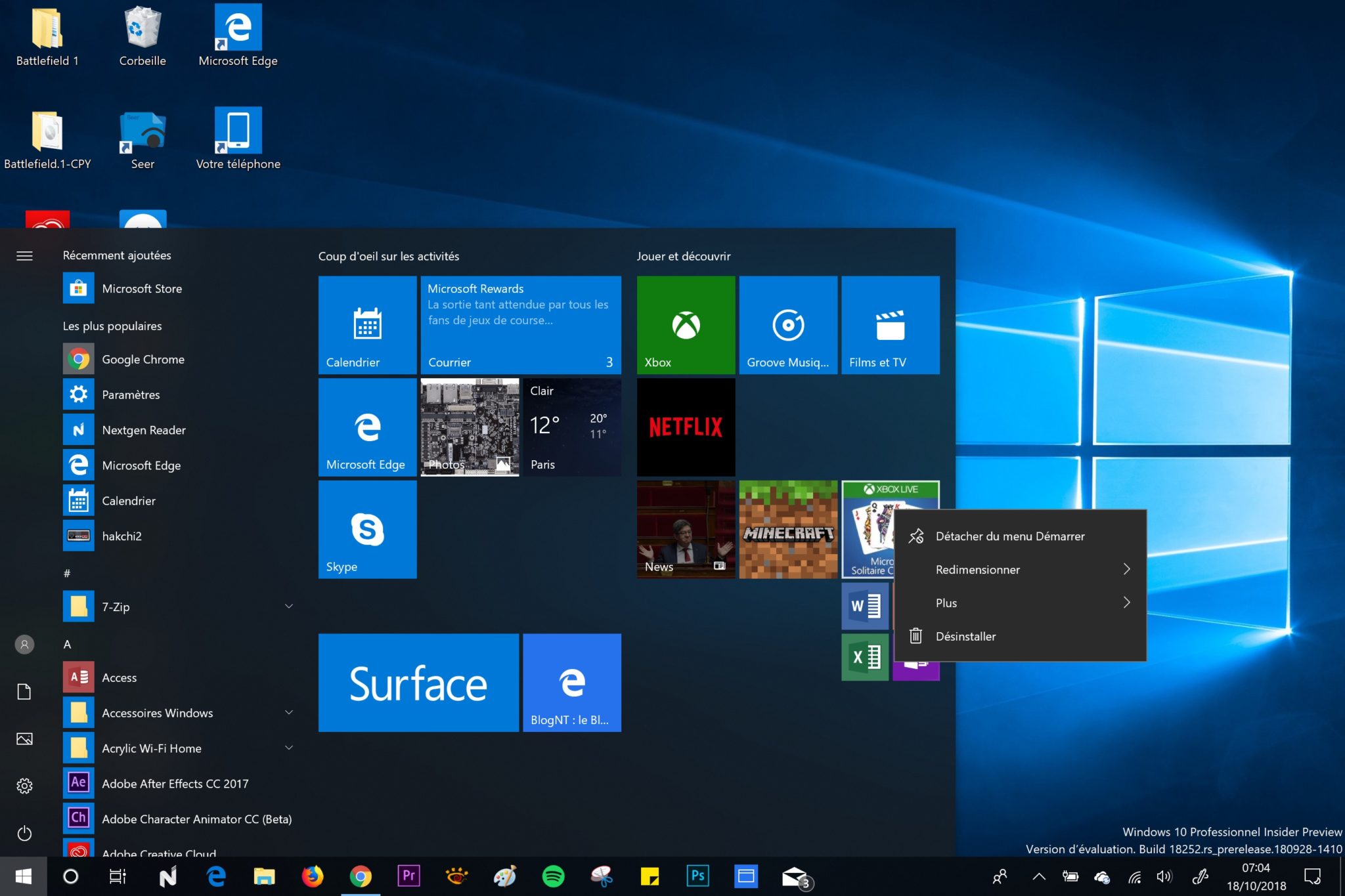This screenshot has width=1345, height=896.
Task: Open Paramètres in the app list
Action: click(179, 395)
